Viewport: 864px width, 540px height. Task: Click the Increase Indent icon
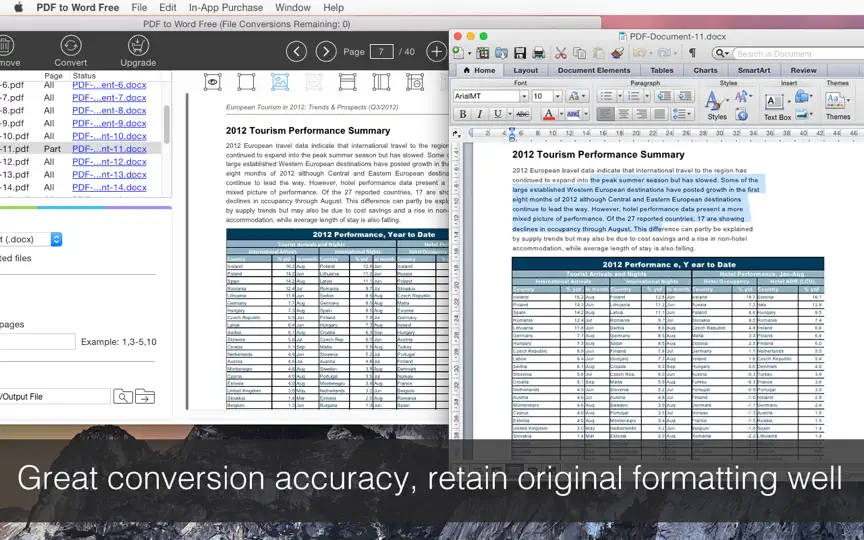(x=684, y=96)
